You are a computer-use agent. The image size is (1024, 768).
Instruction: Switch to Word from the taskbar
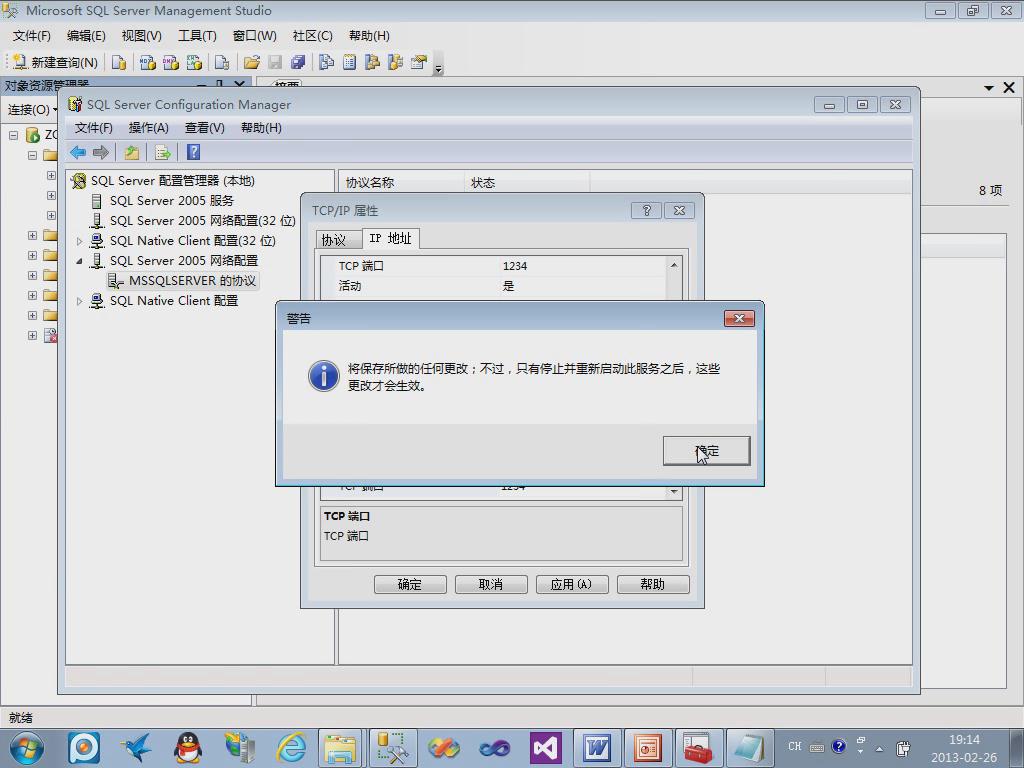tap(597, 748)
